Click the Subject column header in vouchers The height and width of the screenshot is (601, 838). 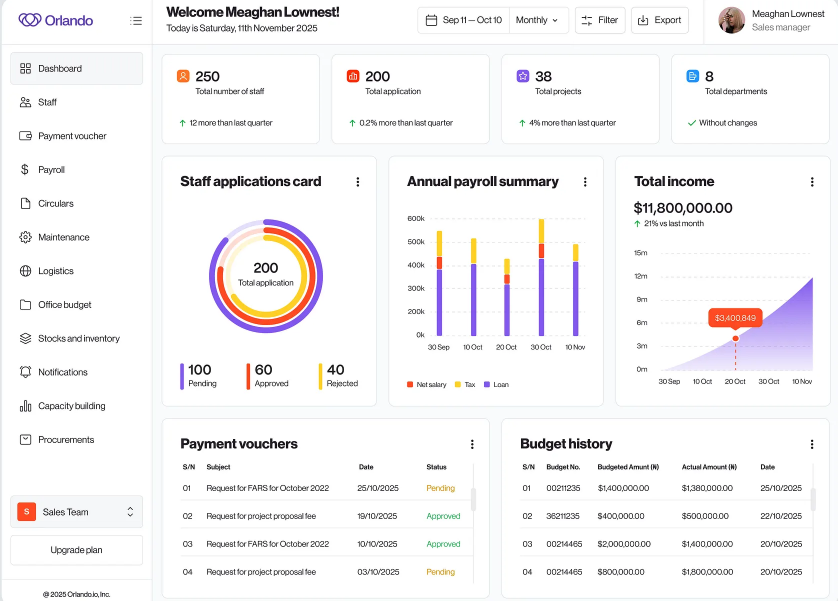pos(218,467)
